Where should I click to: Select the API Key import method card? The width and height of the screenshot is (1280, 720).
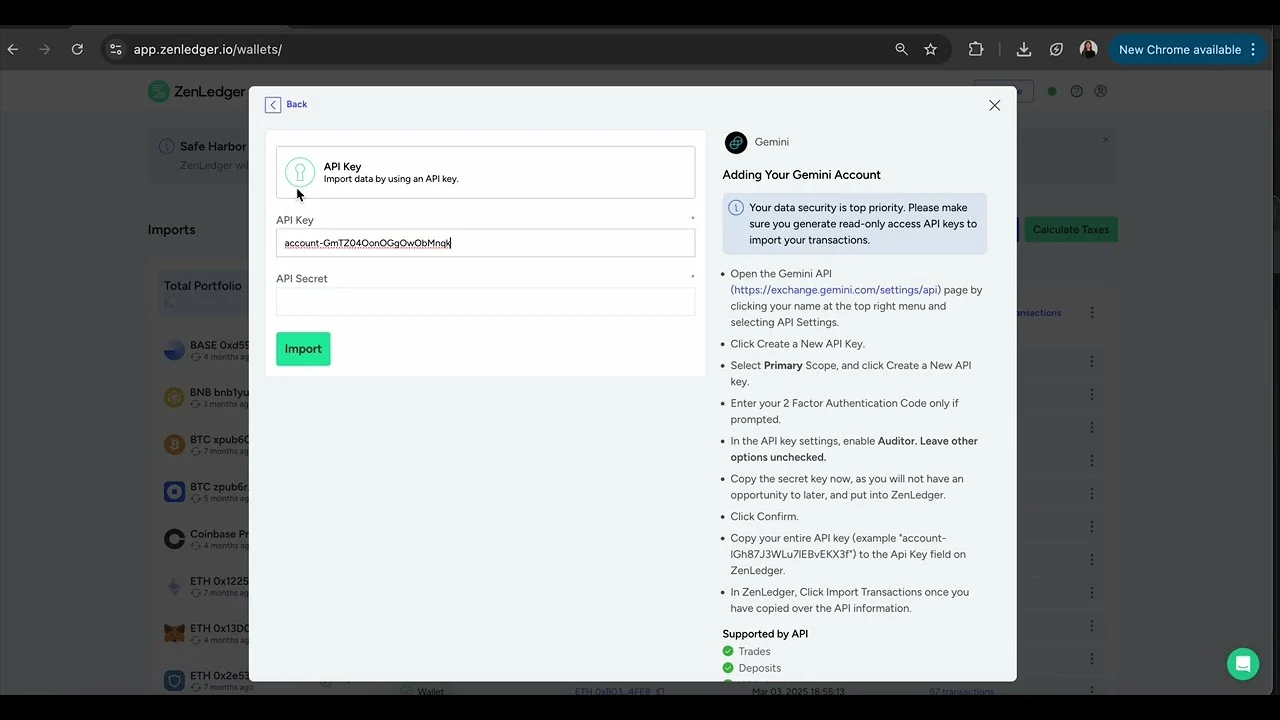(485, 172)
